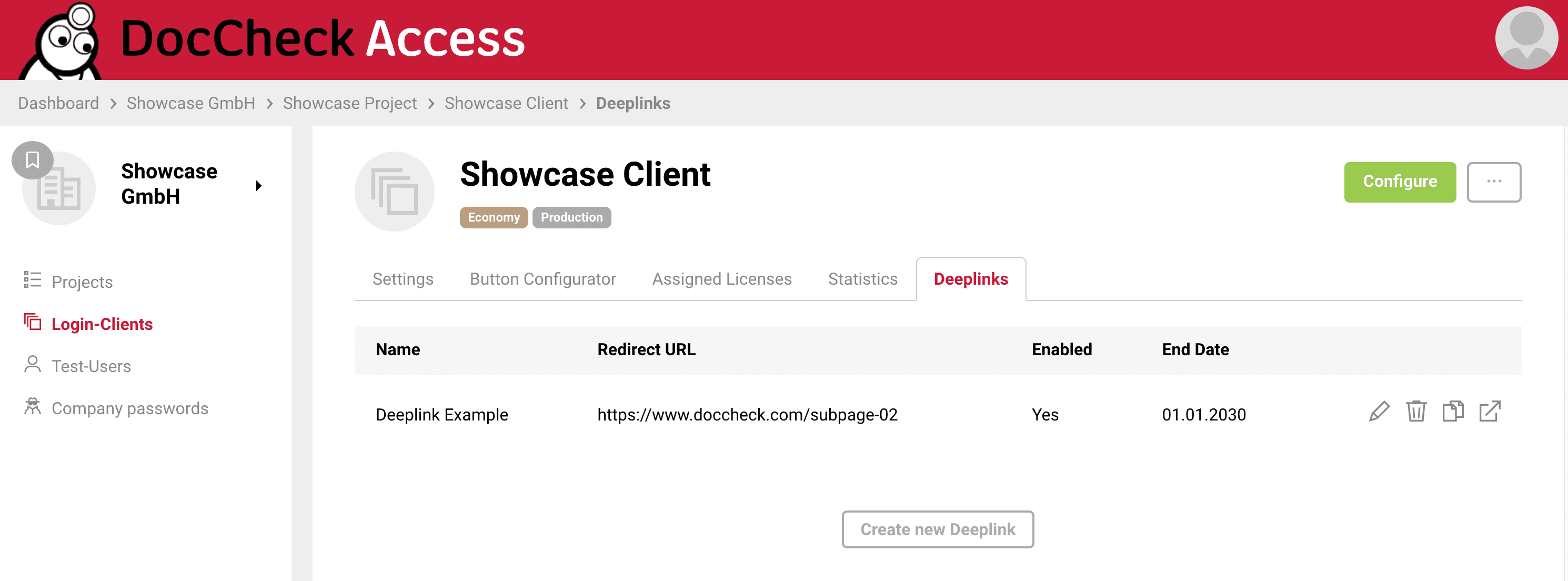
Task: Copy the Deeplink Example with duplicate icon
Action: click(1452, 412)
